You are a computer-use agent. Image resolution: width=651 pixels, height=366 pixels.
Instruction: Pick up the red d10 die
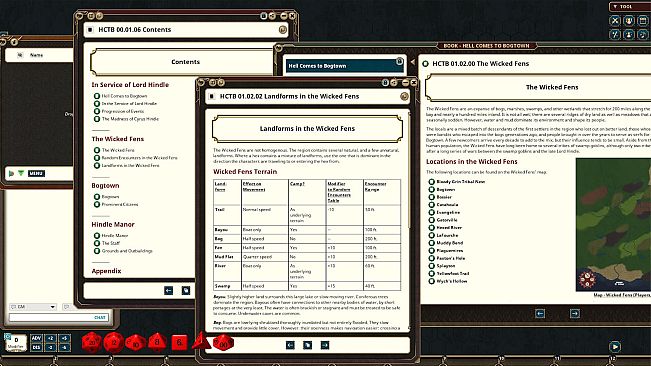click(135, 343)
